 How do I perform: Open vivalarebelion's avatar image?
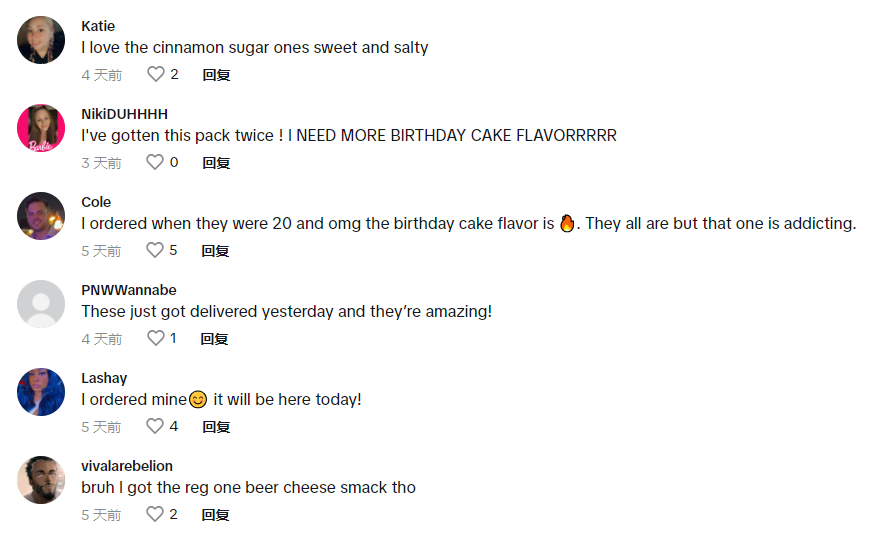point(41,480)
